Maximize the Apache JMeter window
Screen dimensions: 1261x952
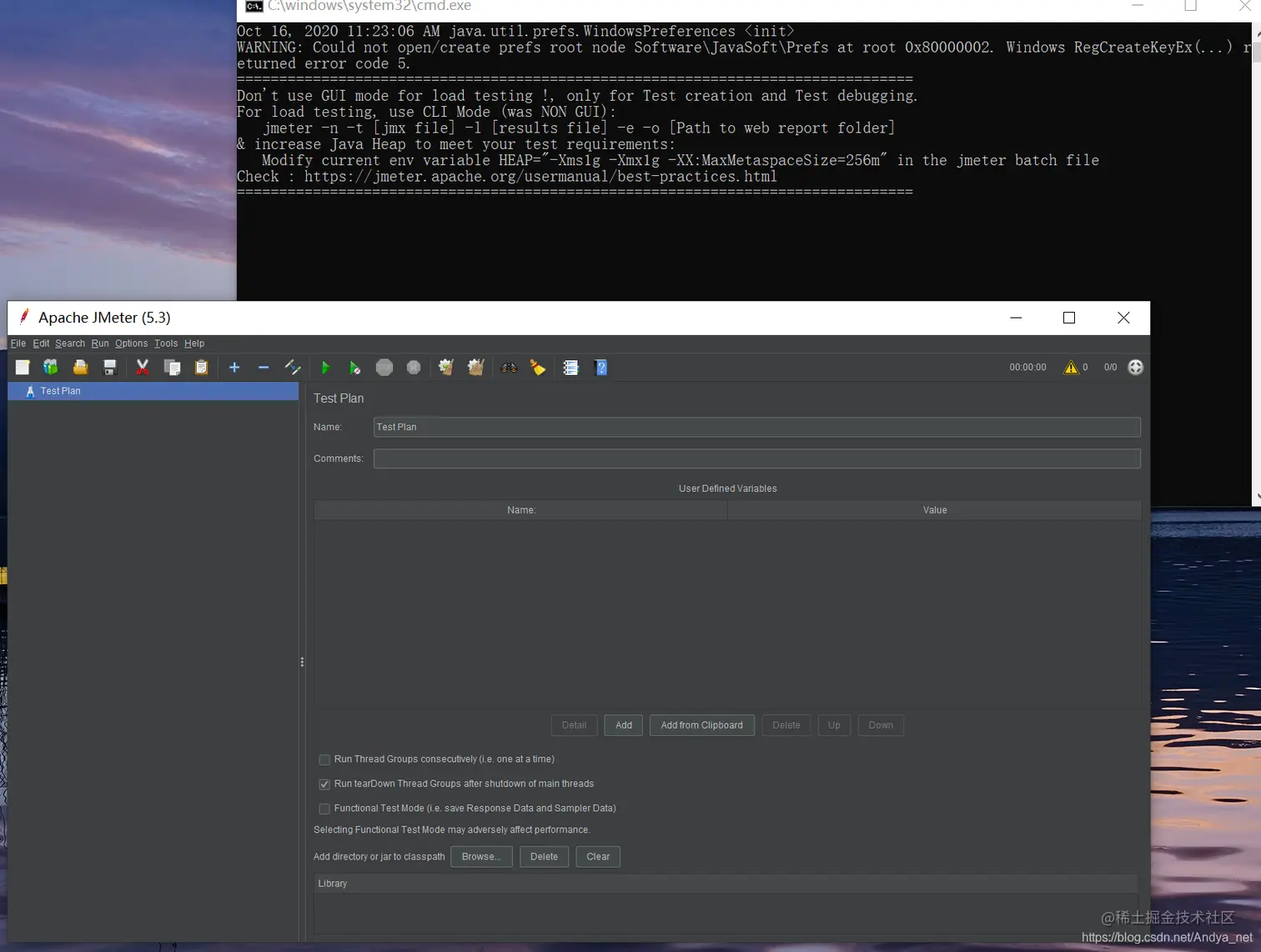click(x=1069, y=318)
